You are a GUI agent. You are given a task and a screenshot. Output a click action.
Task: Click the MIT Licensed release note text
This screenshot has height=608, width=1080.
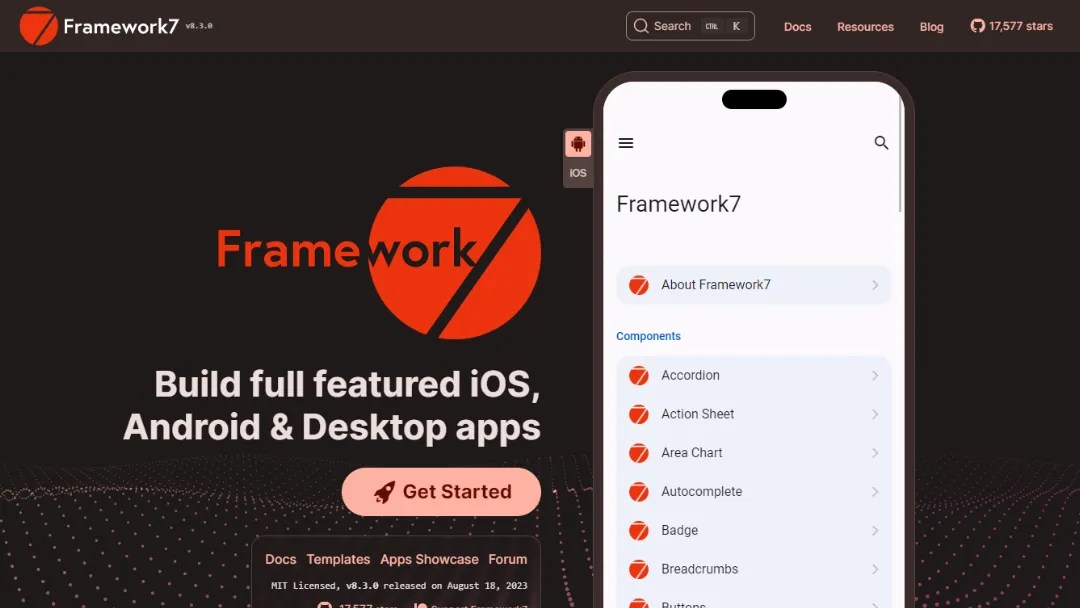(399, 586)
